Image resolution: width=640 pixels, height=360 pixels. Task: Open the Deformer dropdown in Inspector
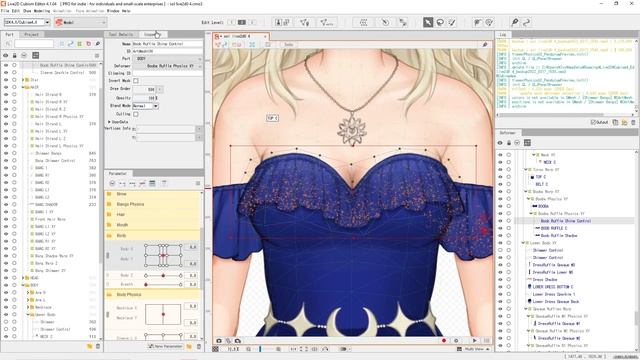[167, 66]
